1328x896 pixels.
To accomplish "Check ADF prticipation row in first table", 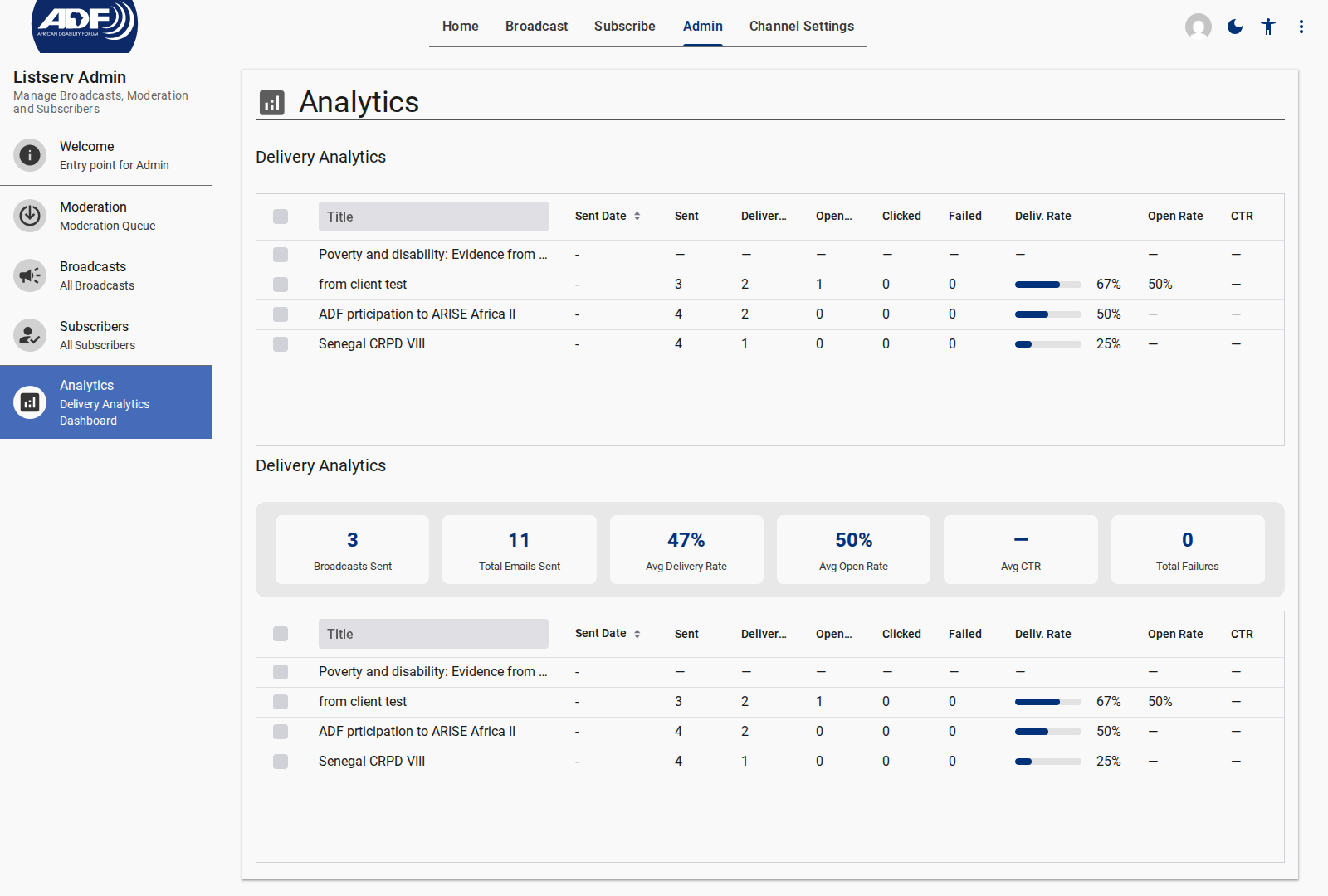I will tap(281, 314).
